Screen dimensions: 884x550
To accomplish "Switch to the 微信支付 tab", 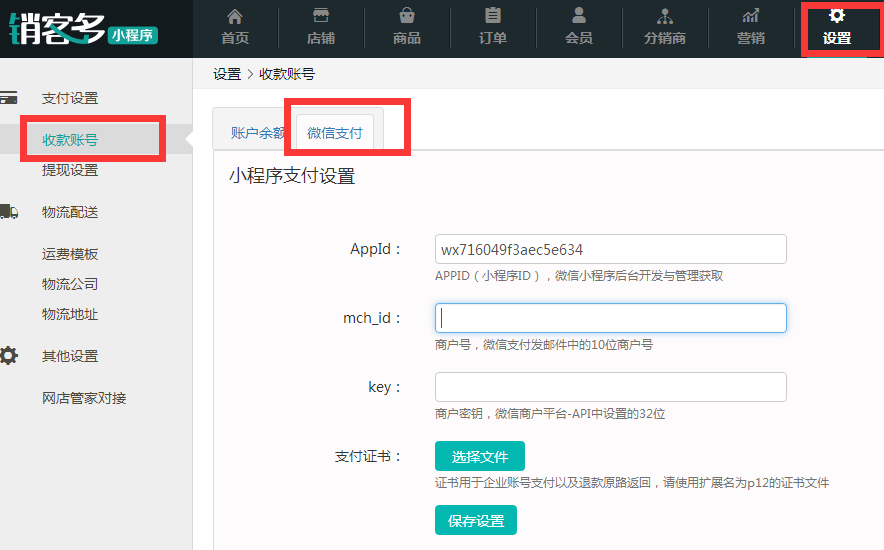I will tap(335, 133).
